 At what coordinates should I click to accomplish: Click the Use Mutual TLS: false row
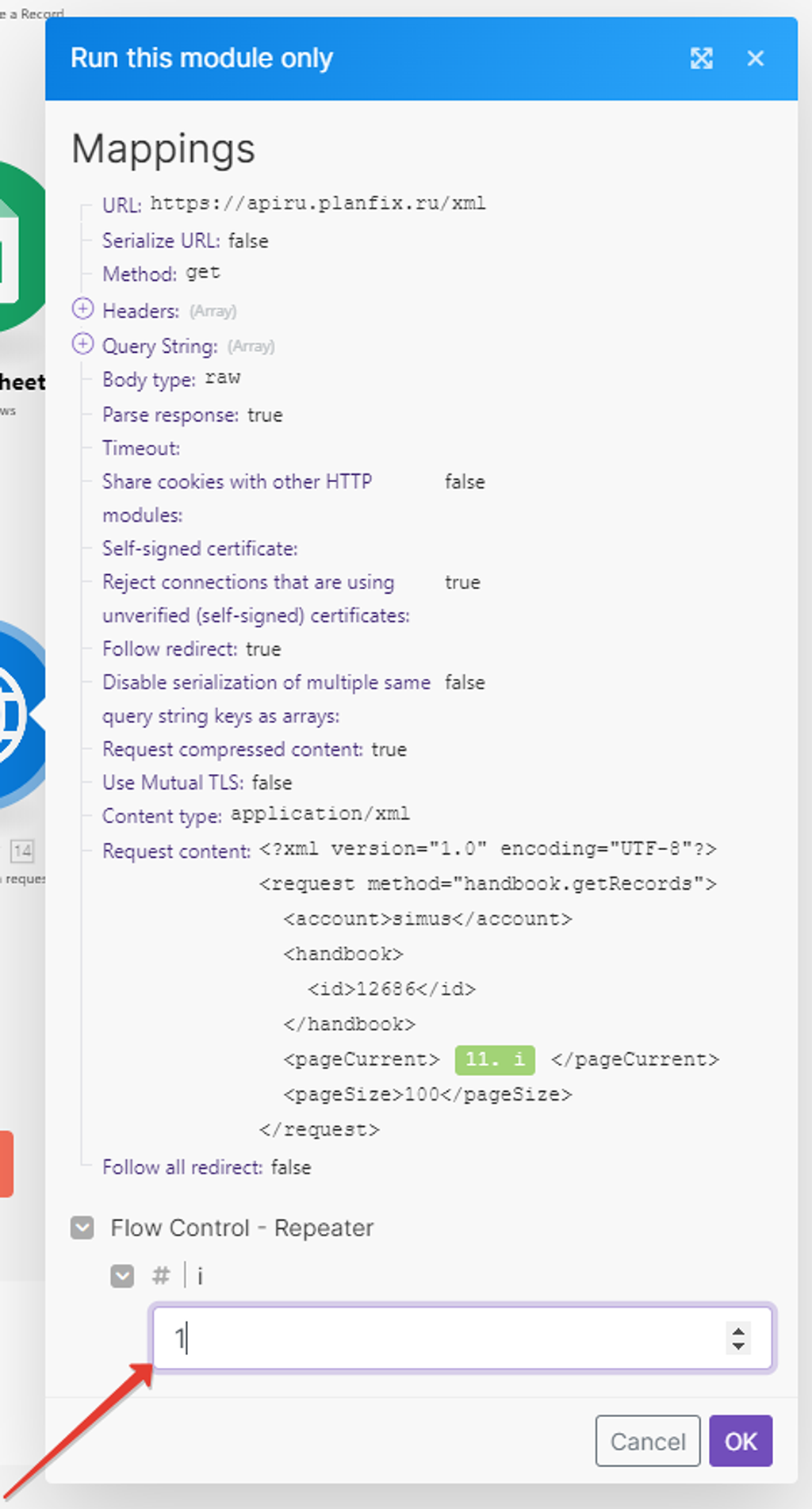(197, 783)
